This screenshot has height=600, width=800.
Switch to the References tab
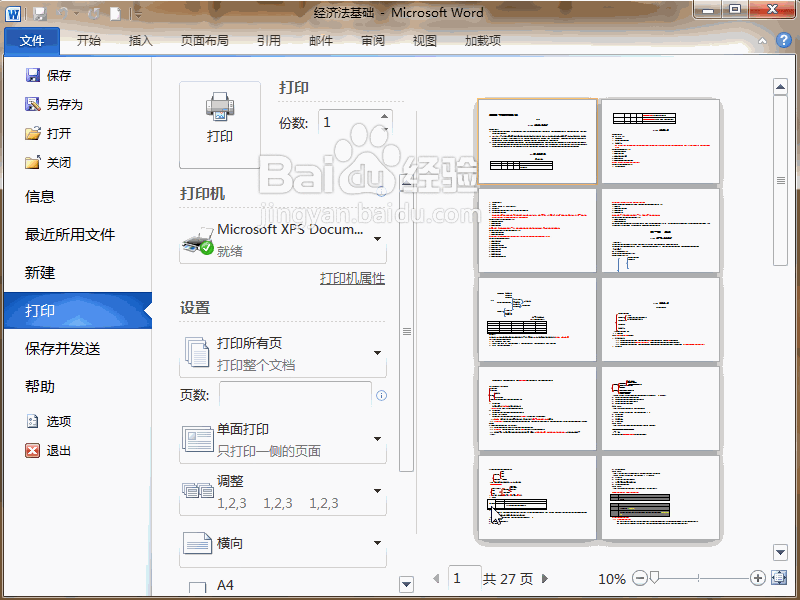269,40
